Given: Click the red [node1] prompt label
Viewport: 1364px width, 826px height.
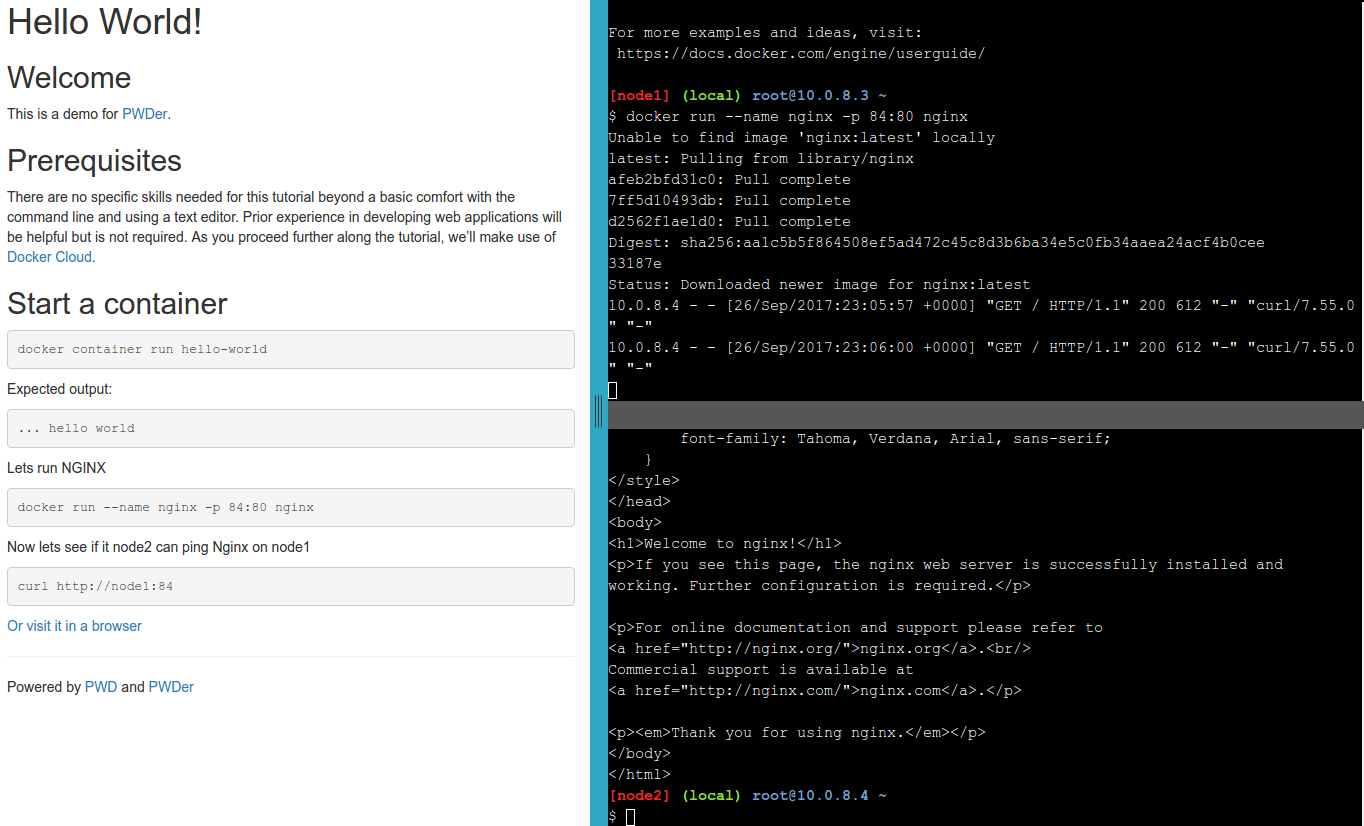Looking at the screenshot, I should click(x=639, y=96).
